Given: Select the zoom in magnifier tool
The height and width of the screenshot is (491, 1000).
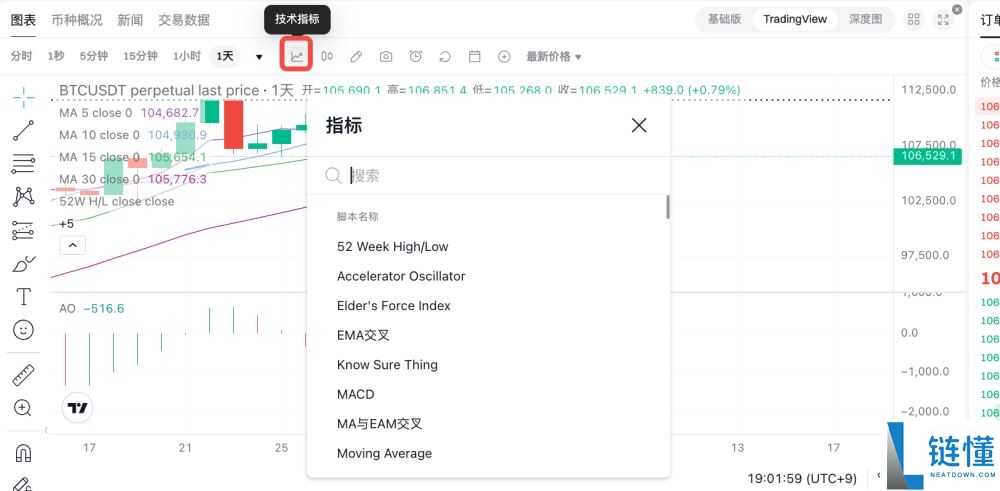Looking at the screenshot, I should (23, 408).
